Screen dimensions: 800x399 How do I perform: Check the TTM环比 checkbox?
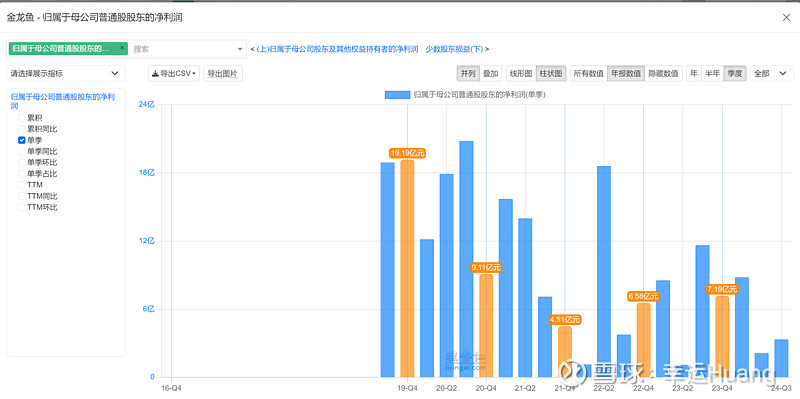(x=22, y=208)
